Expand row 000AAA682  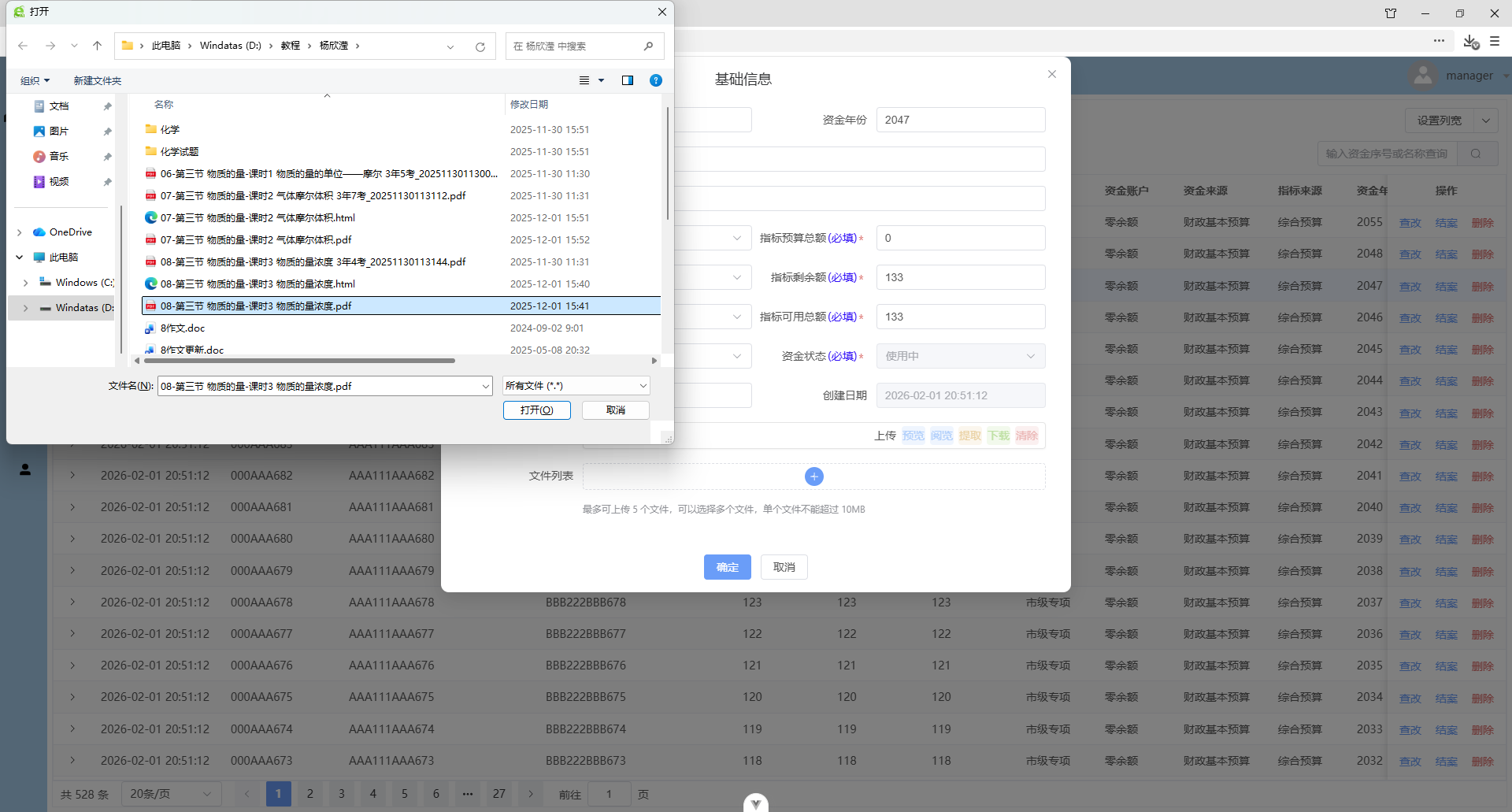point(72,476)
